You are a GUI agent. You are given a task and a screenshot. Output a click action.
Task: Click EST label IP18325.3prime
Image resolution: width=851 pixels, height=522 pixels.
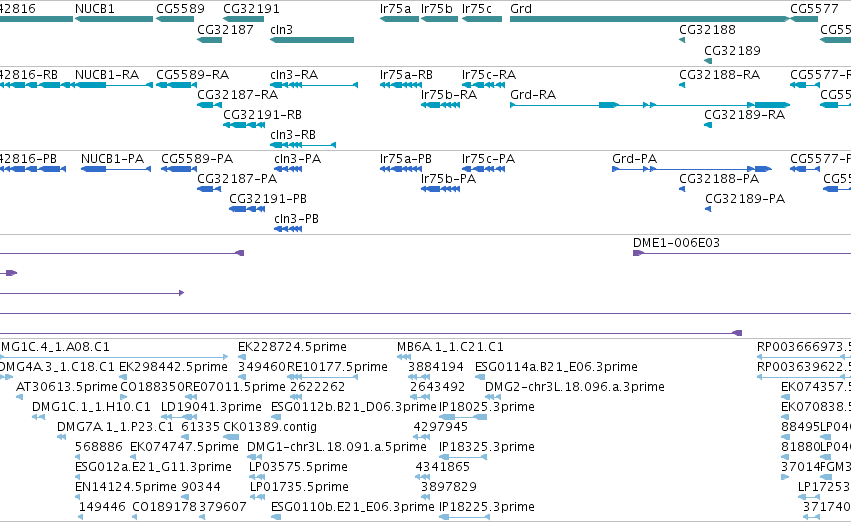pyautogui.click(x=487, y=447)
